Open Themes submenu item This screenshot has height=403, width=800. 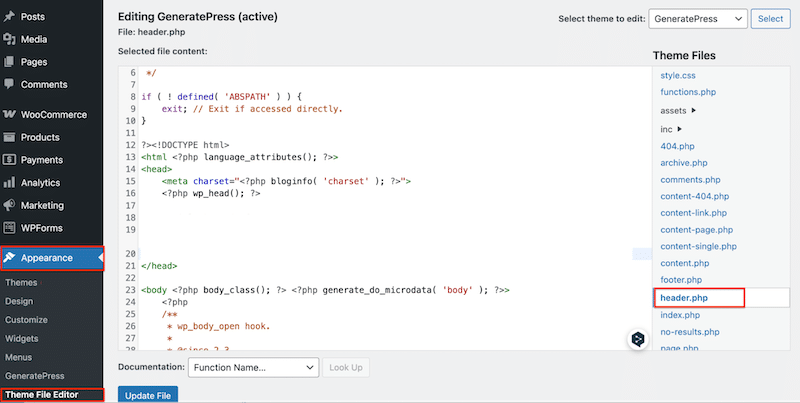coord(21,283)
